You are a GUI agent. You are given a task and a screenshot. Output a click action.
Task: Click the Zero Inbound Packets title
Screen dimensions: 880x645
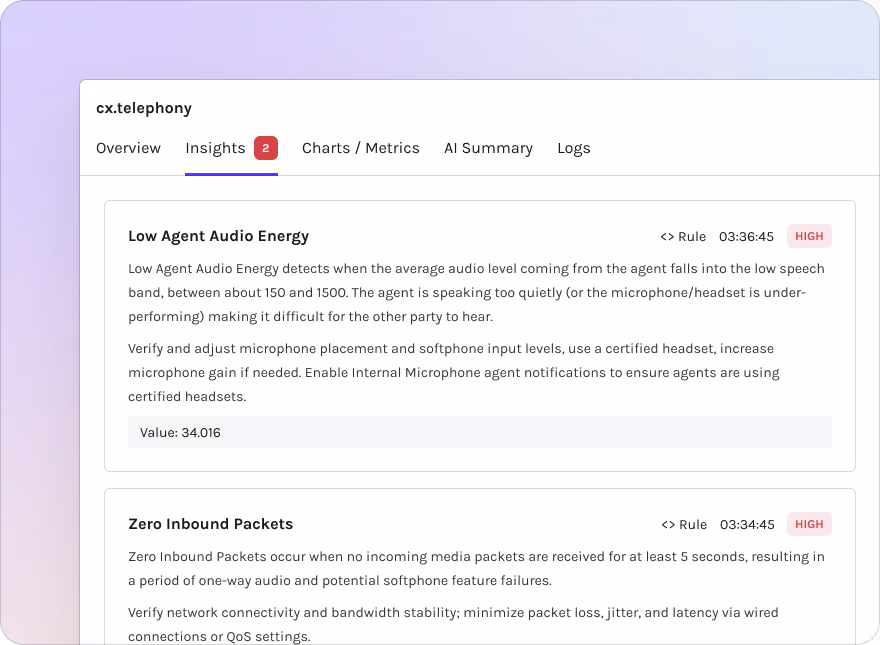pyautogui.click(x=210, y=524)
